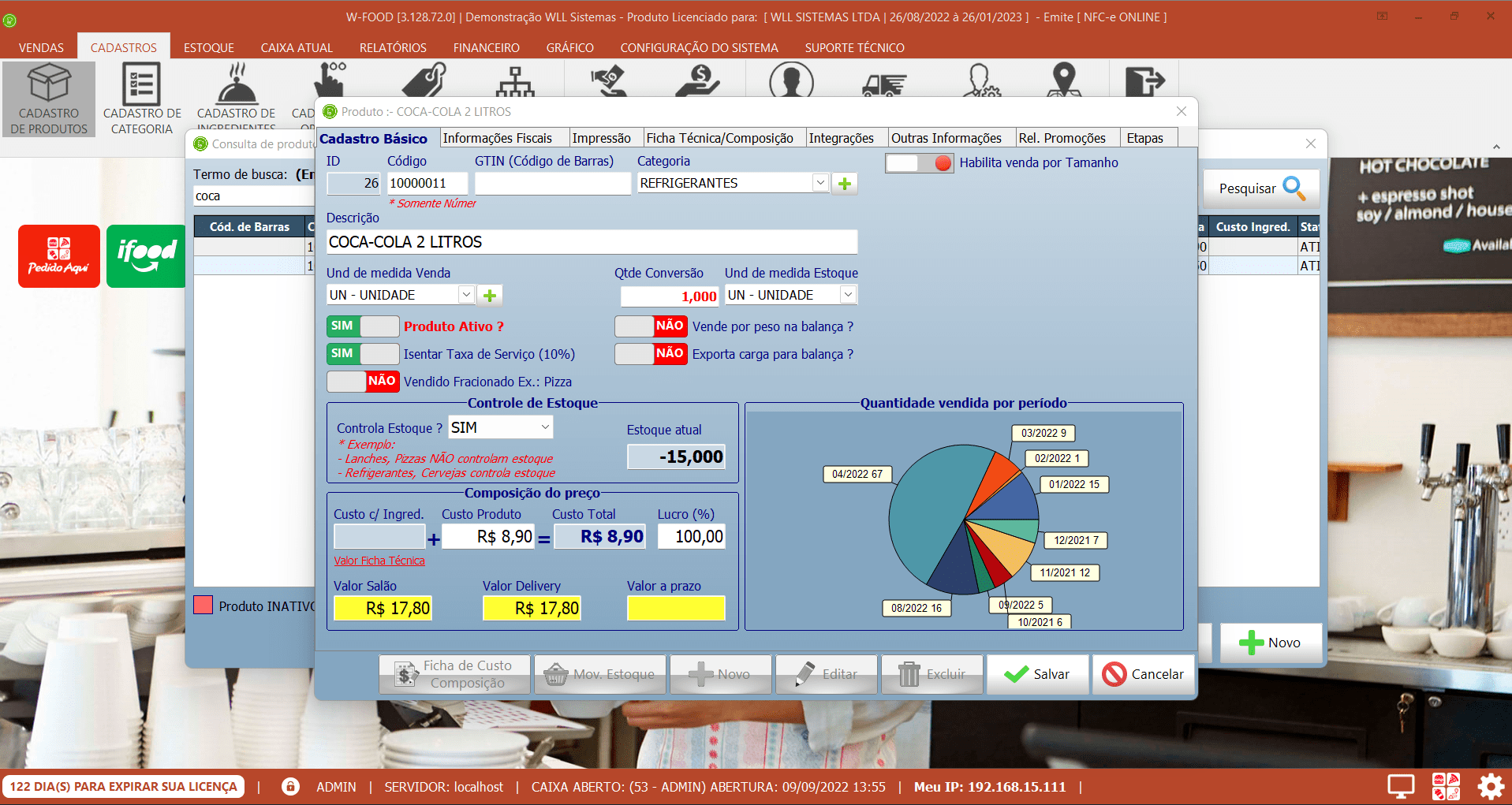Click the map location pin ribbon icon
The width and height of the screenshot is (1512, 805).
click(1064, 80)
